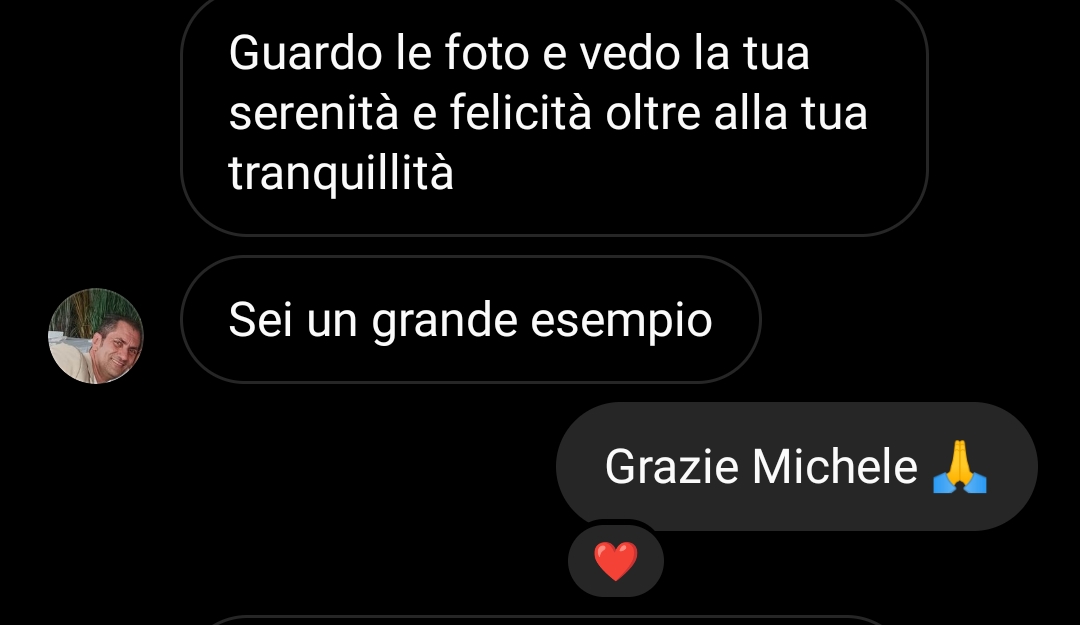Tap the word 'serenità' in the message

click(x=313, y=113)
